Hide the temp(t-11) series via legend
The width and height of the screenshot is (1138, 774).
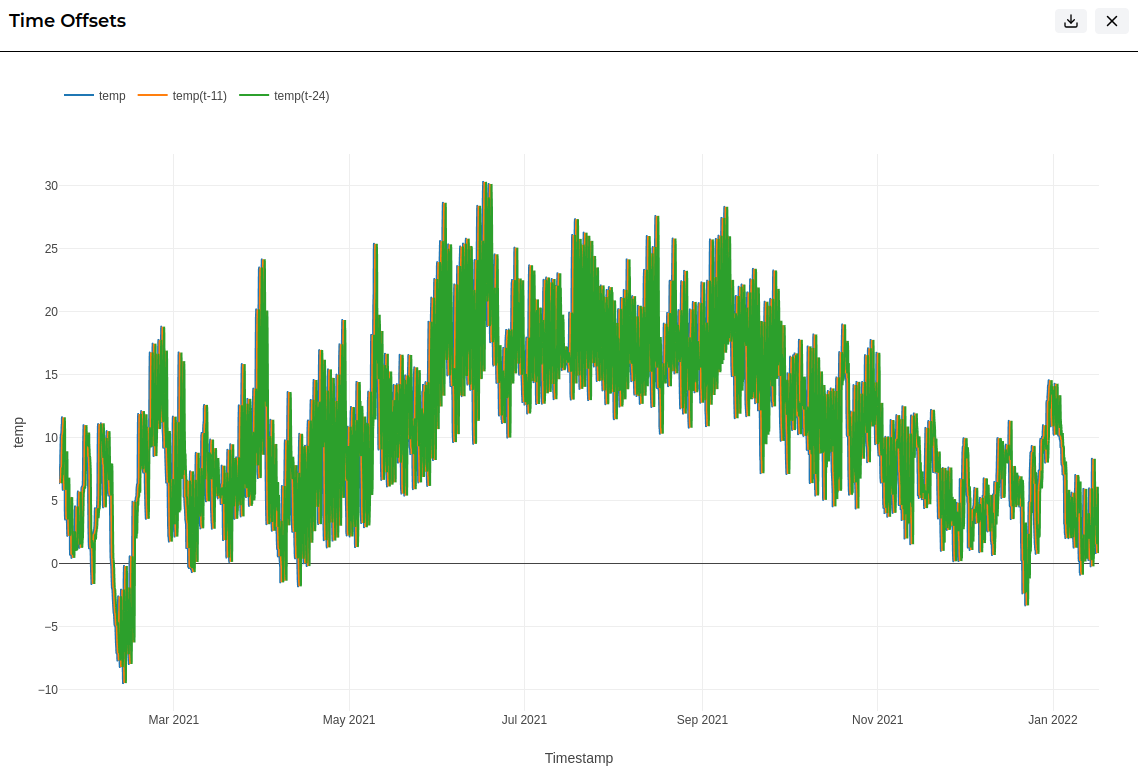pos(200,96)
